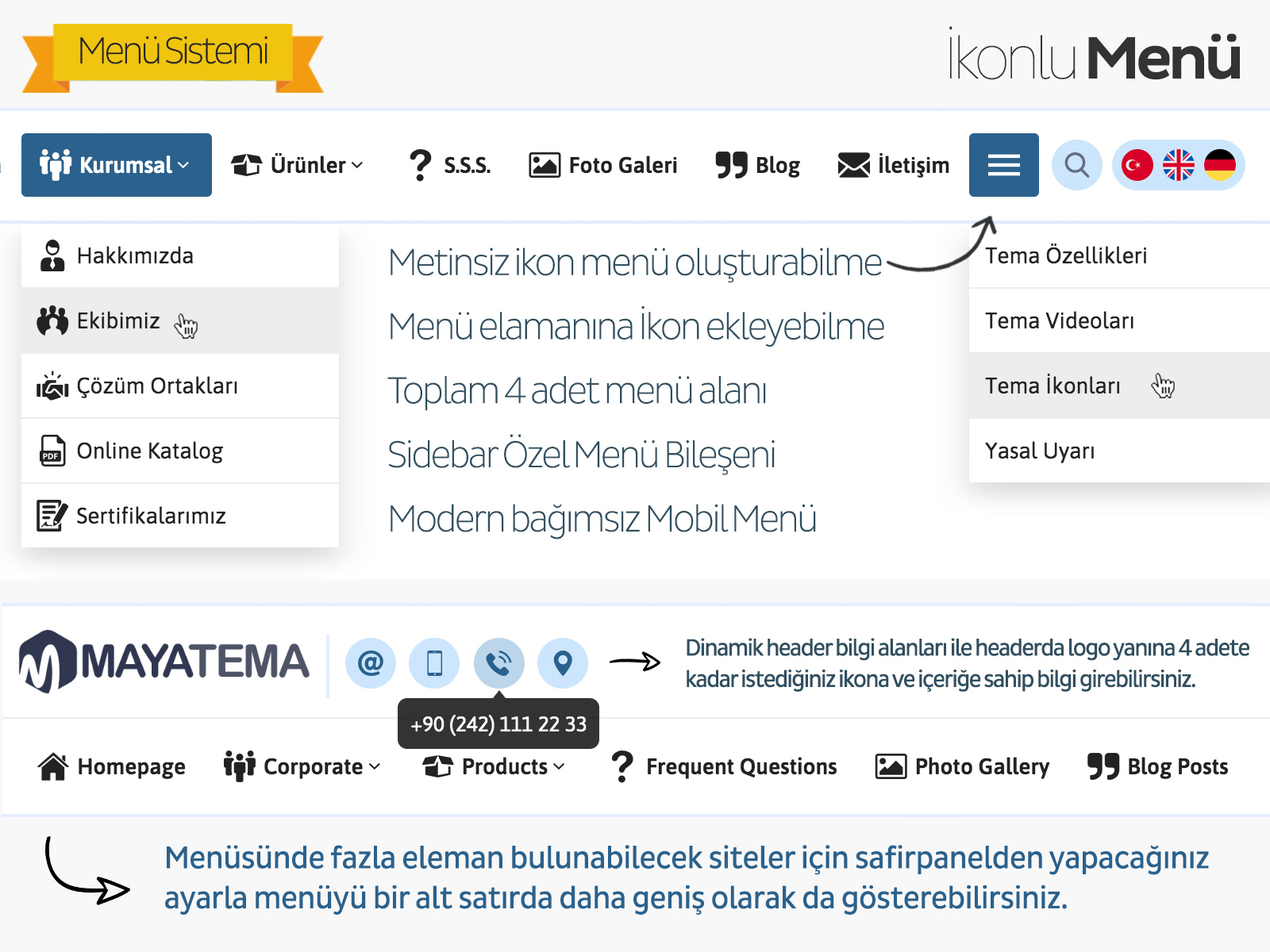Click the Corporate people icon

pos(239,766)
